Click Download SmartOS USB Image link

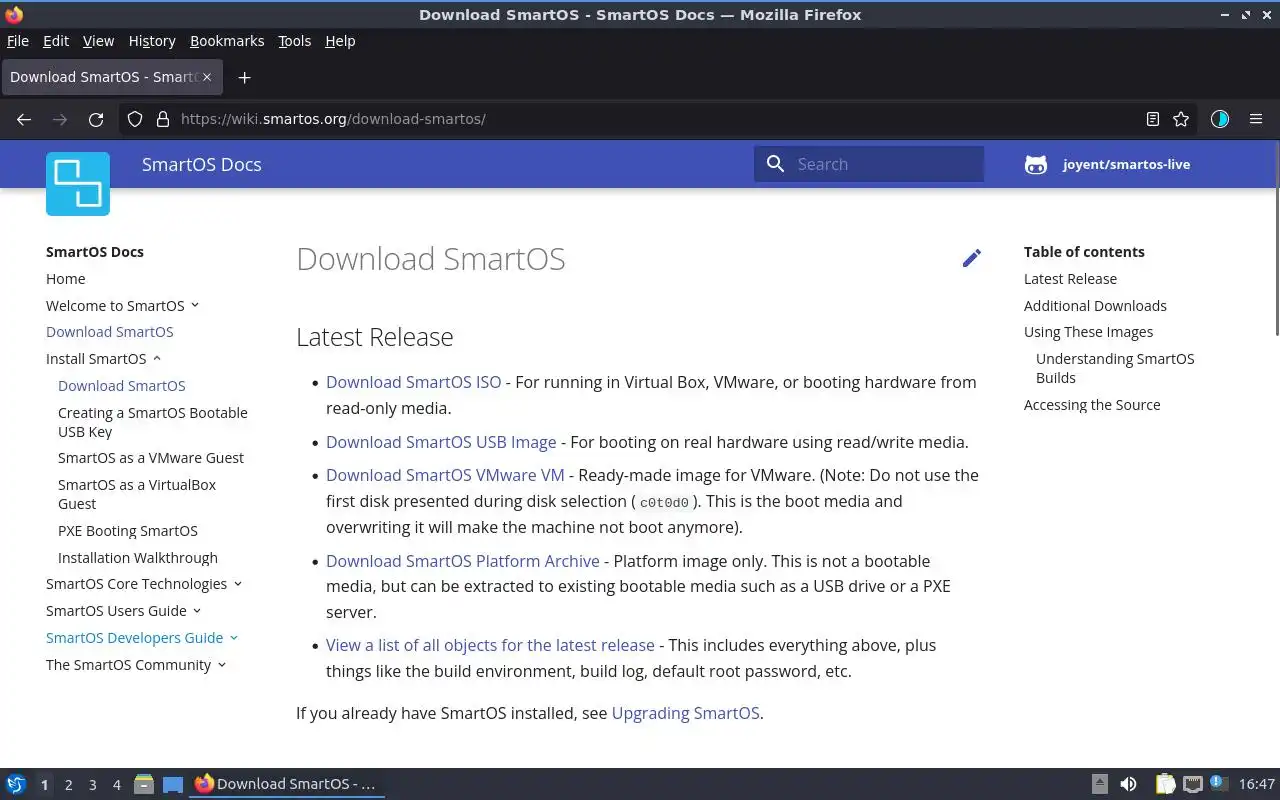tap(441, 442)
